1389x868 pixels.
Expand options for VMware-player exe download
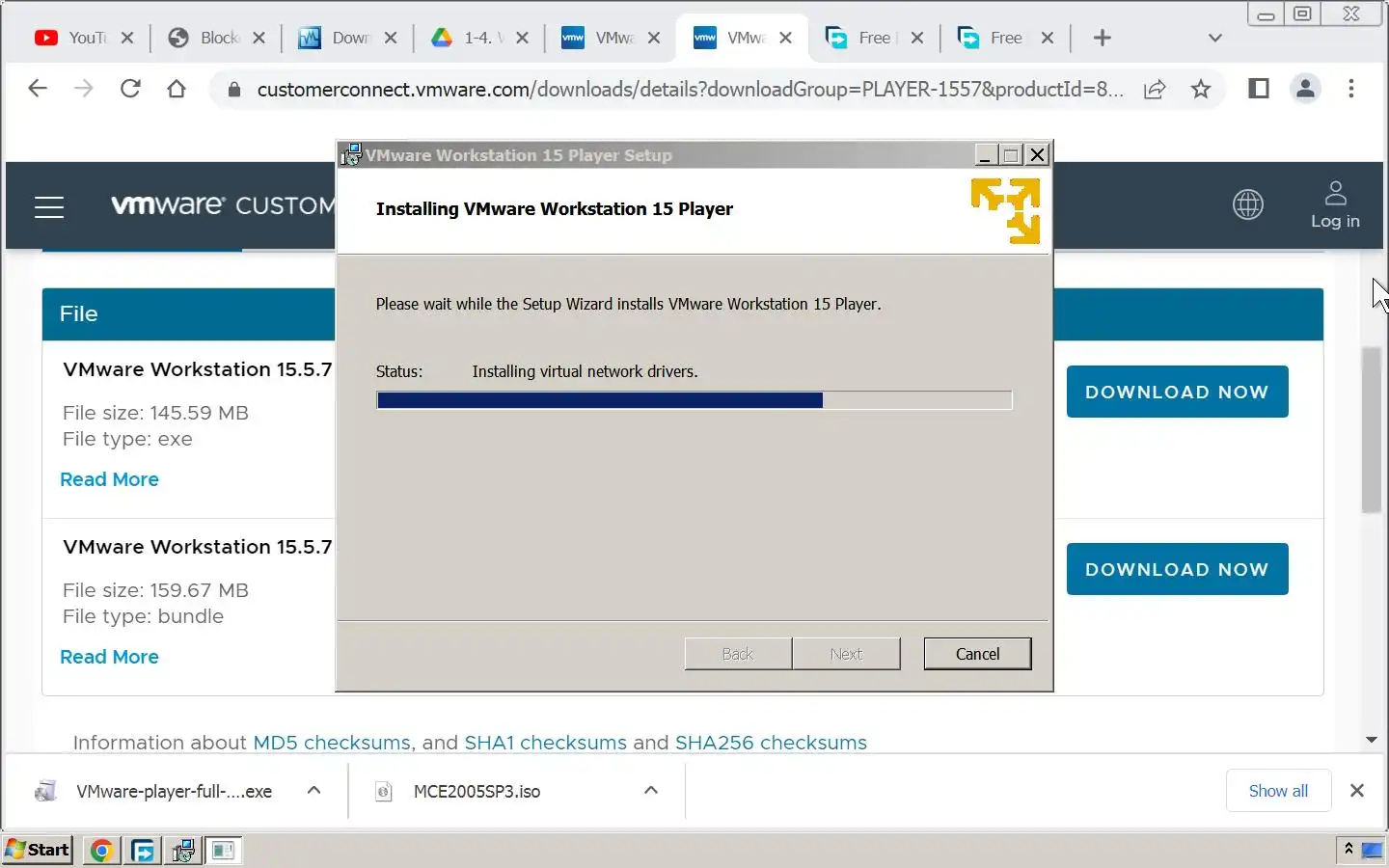coord(313,791)
